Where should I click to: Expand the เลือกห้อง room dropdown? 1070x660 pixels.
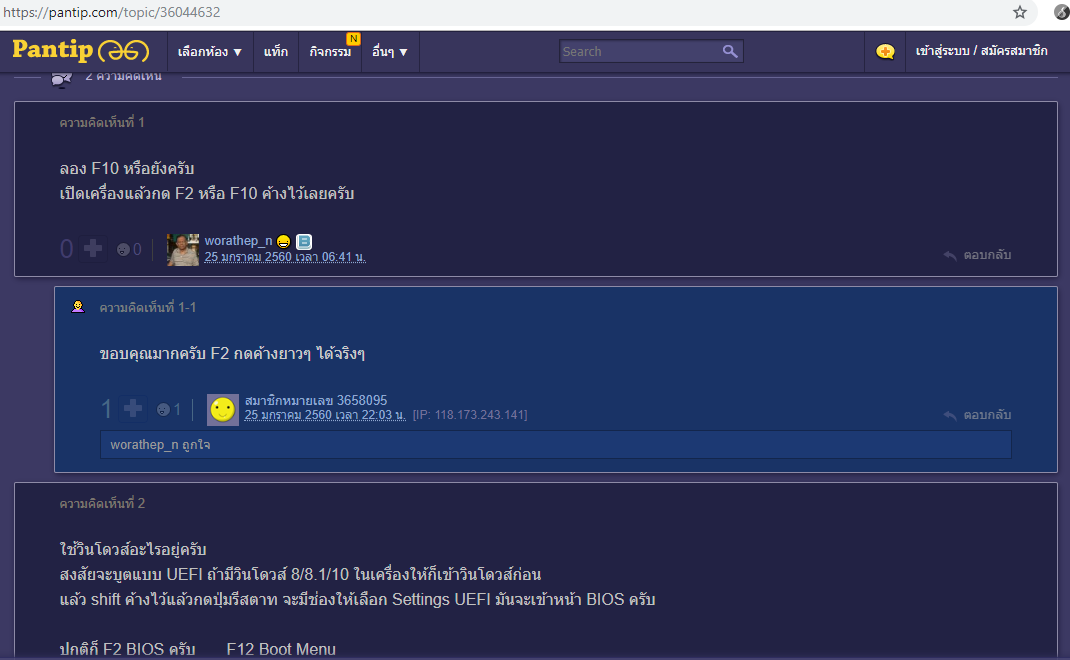tap(210, 52)
